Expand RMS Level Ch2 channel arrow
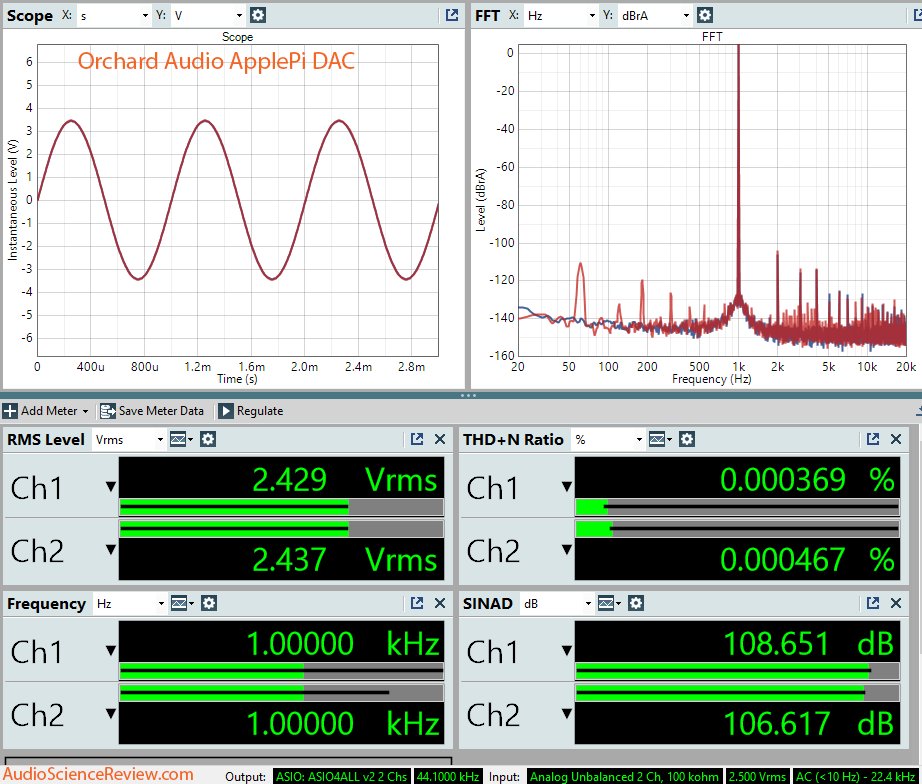The height and width of the screenshot is (784, 922). [x=111, y=549]
